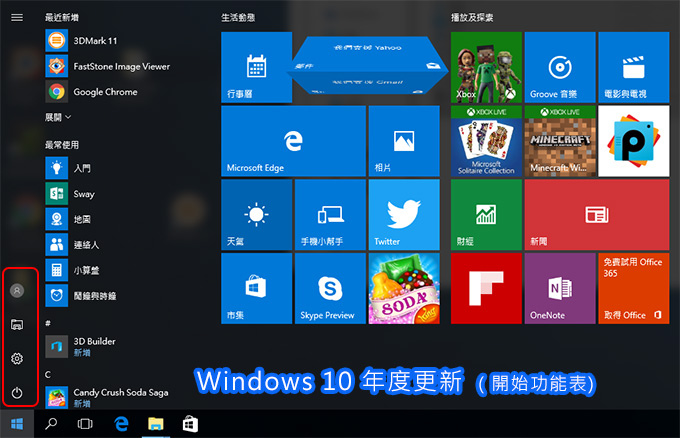Open the 電影與電視 Movies & TV tile
680x438 pixels.
[634, 67]
